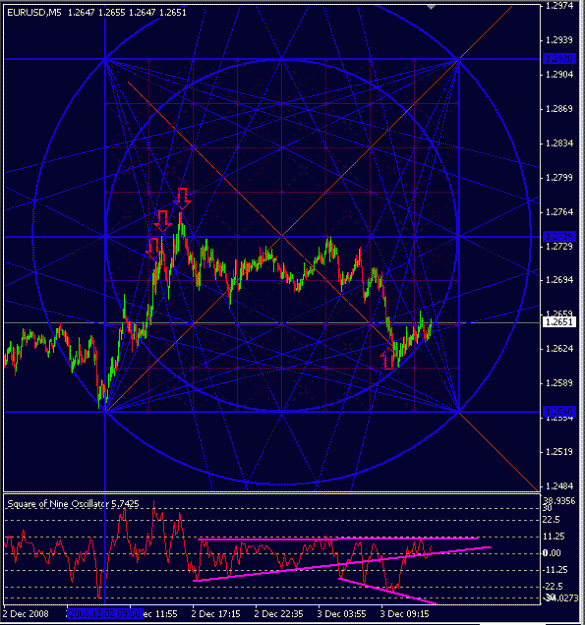Screen dimensions: 585x625
Task: Select the descending magenta line in oscillator
Action: pos(387,591)
